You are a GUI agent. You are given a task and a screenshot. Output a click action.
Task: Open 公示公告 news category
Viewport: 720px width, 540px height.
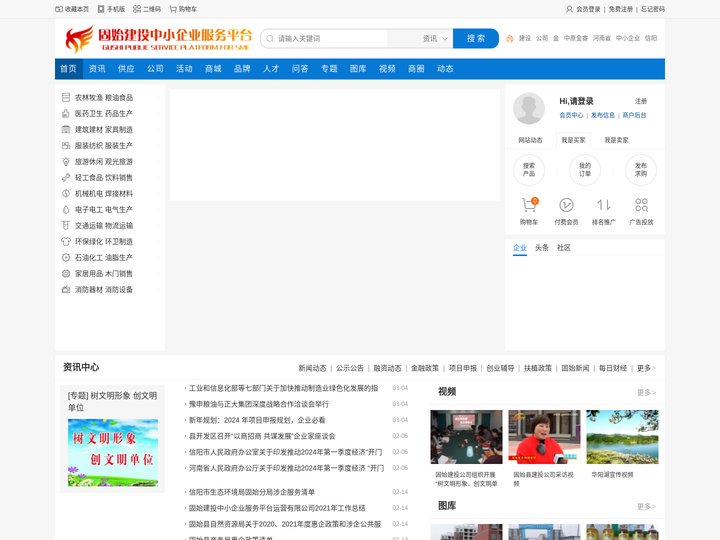tap(350, 368)
